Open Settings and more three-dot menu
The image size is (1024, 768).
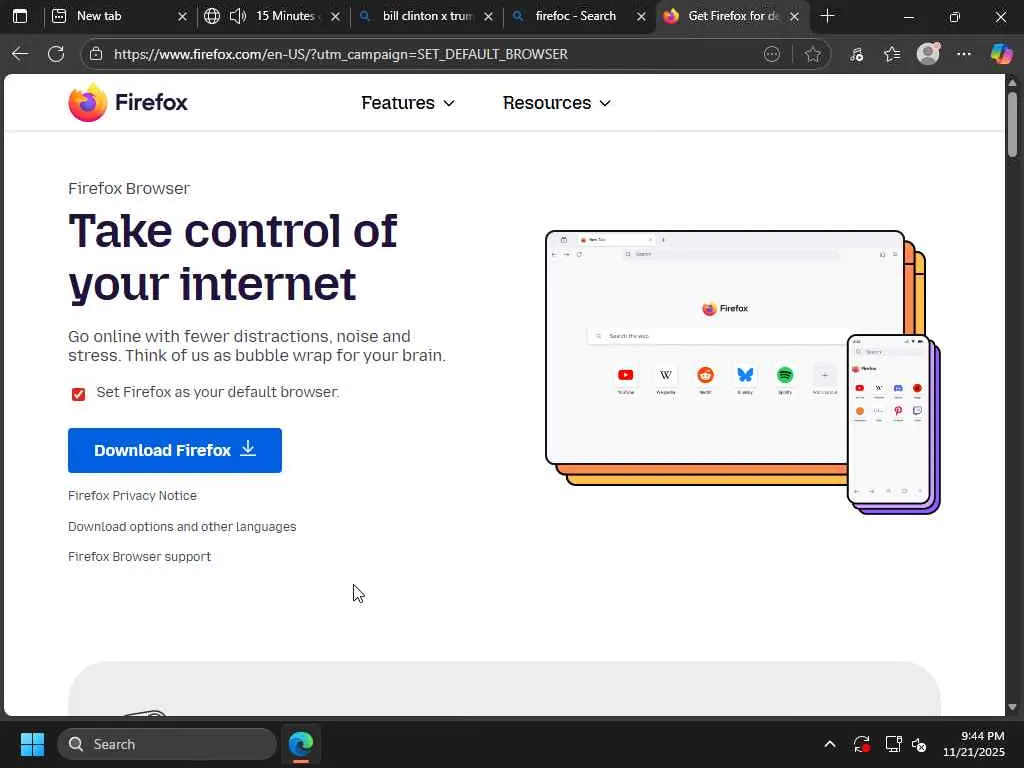coord(964,54)
